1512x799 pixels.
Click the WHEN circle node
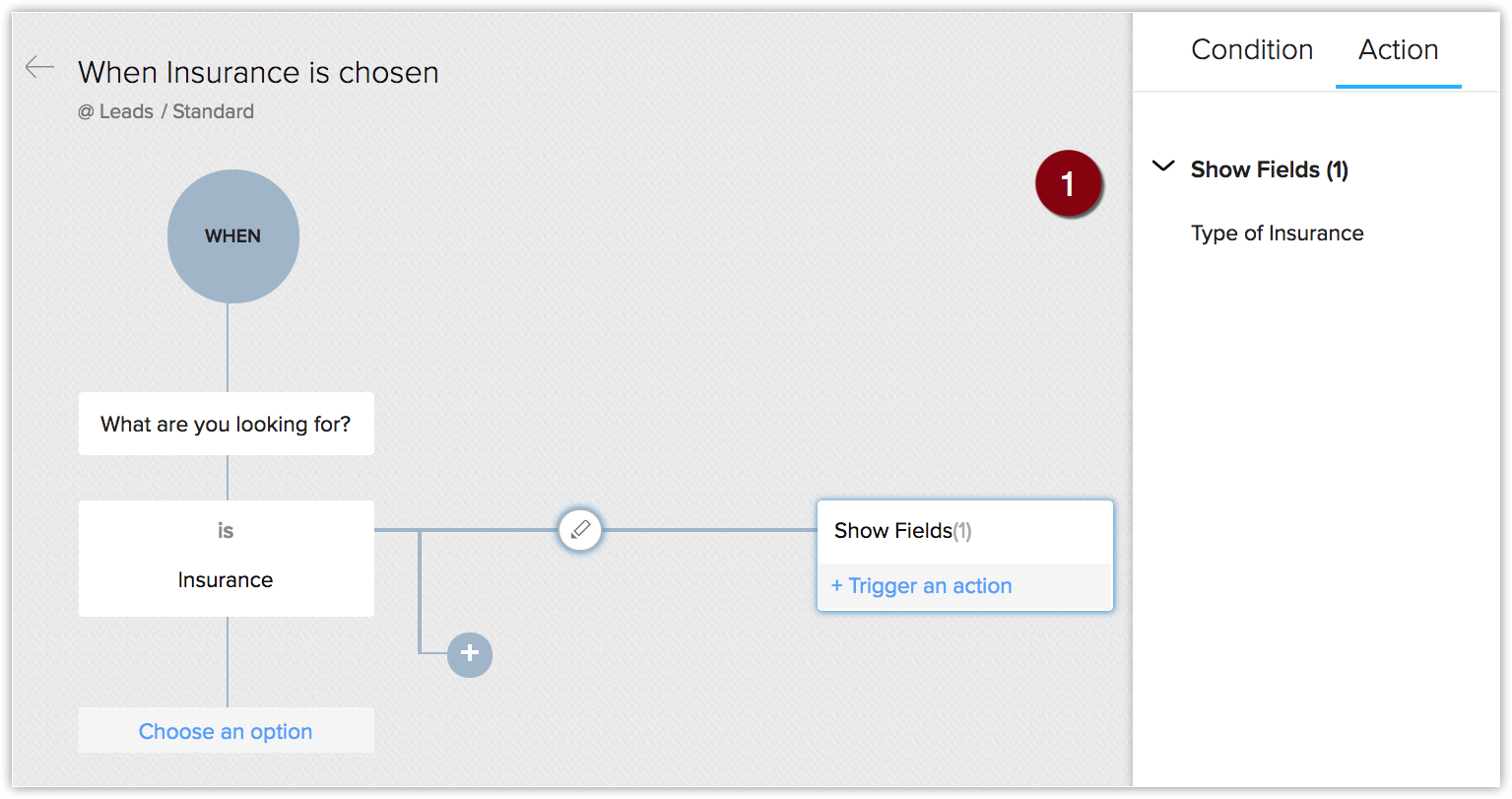coord(233,236)
